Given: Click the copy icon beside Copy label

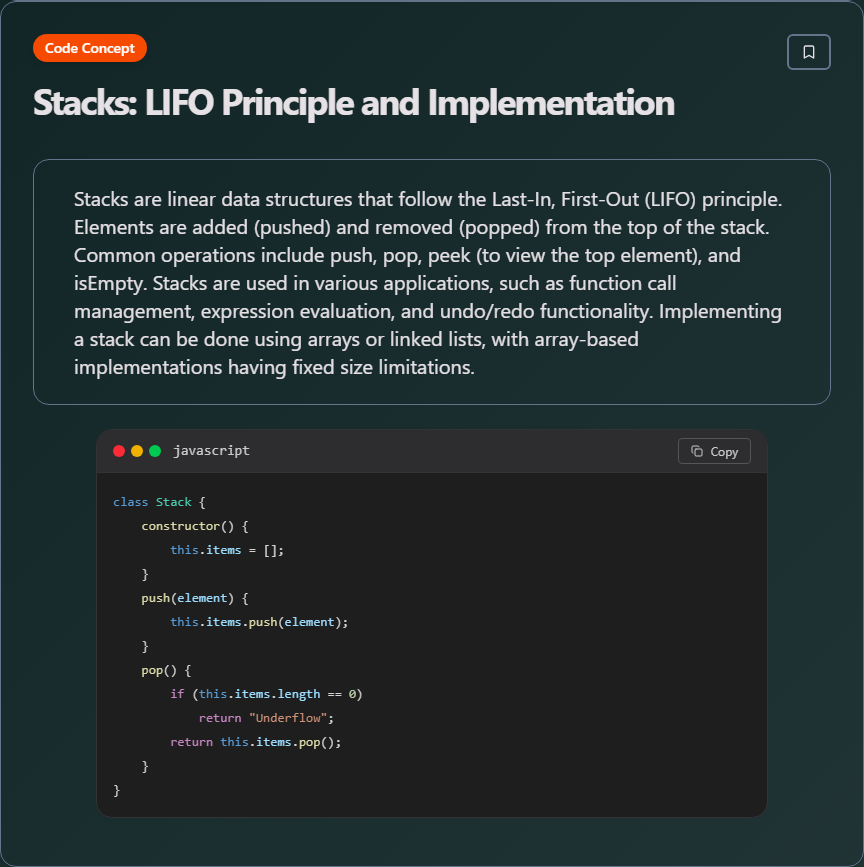Looking at the screenshot, I should pos(697,451).
